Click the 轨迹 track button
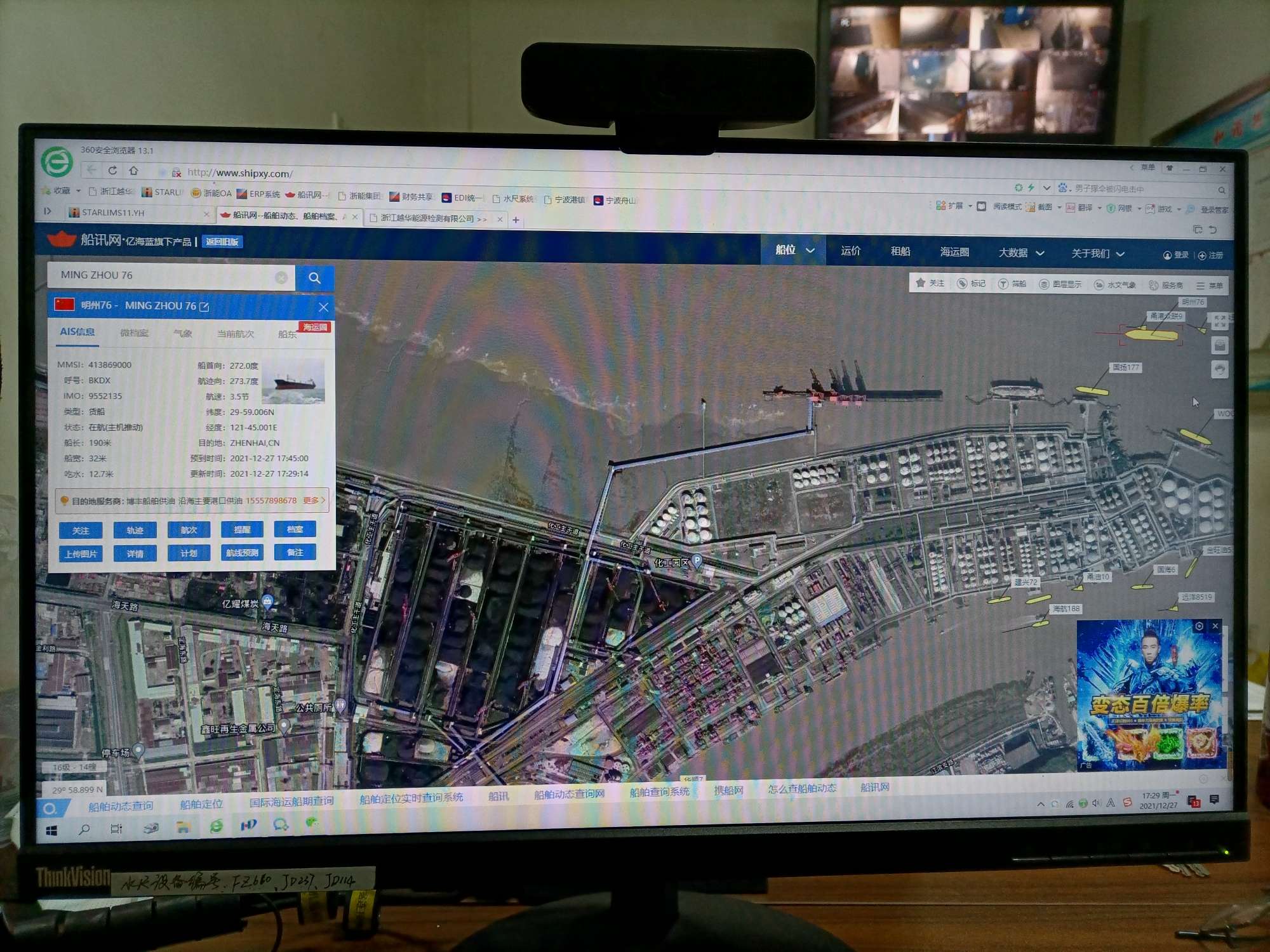Screen dimensions: 1270x952 tap(135, 530)
